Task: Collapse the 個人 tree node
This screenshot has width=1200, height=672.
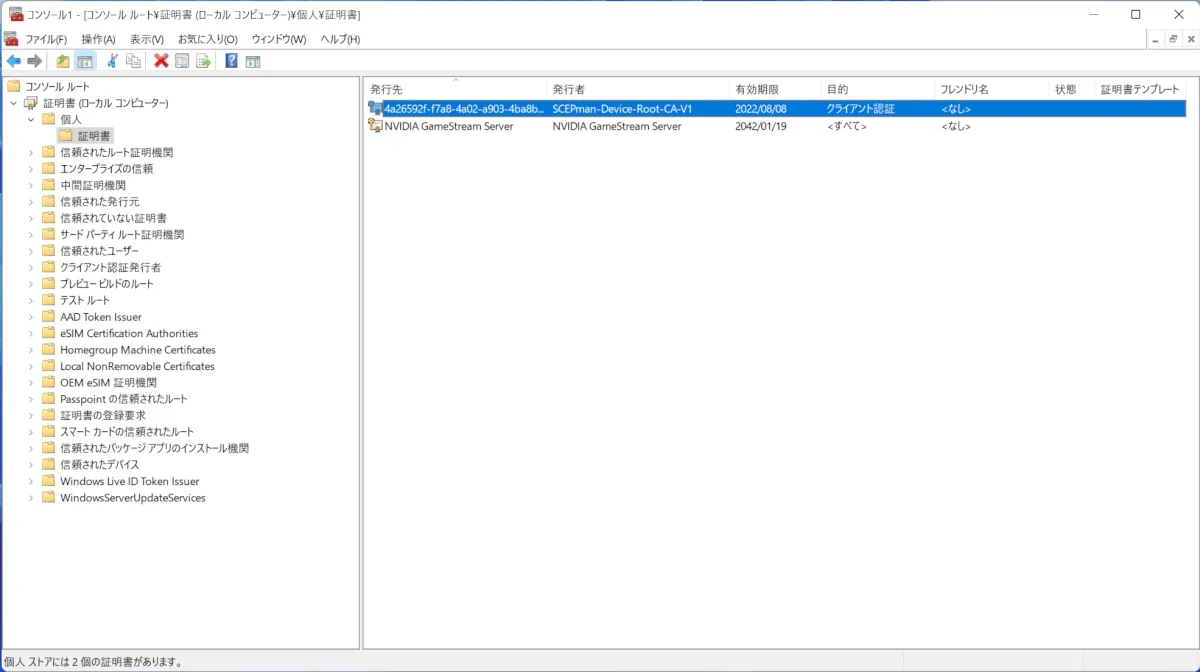Action: click(x=31, y=119)
